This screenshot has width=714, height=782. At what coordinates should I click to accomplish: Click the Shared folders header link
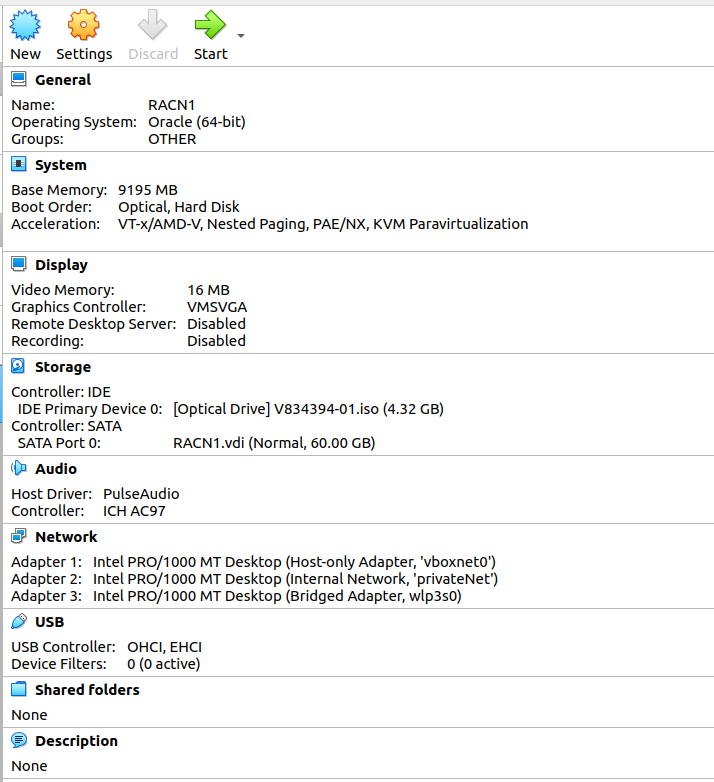pos(87,690)
